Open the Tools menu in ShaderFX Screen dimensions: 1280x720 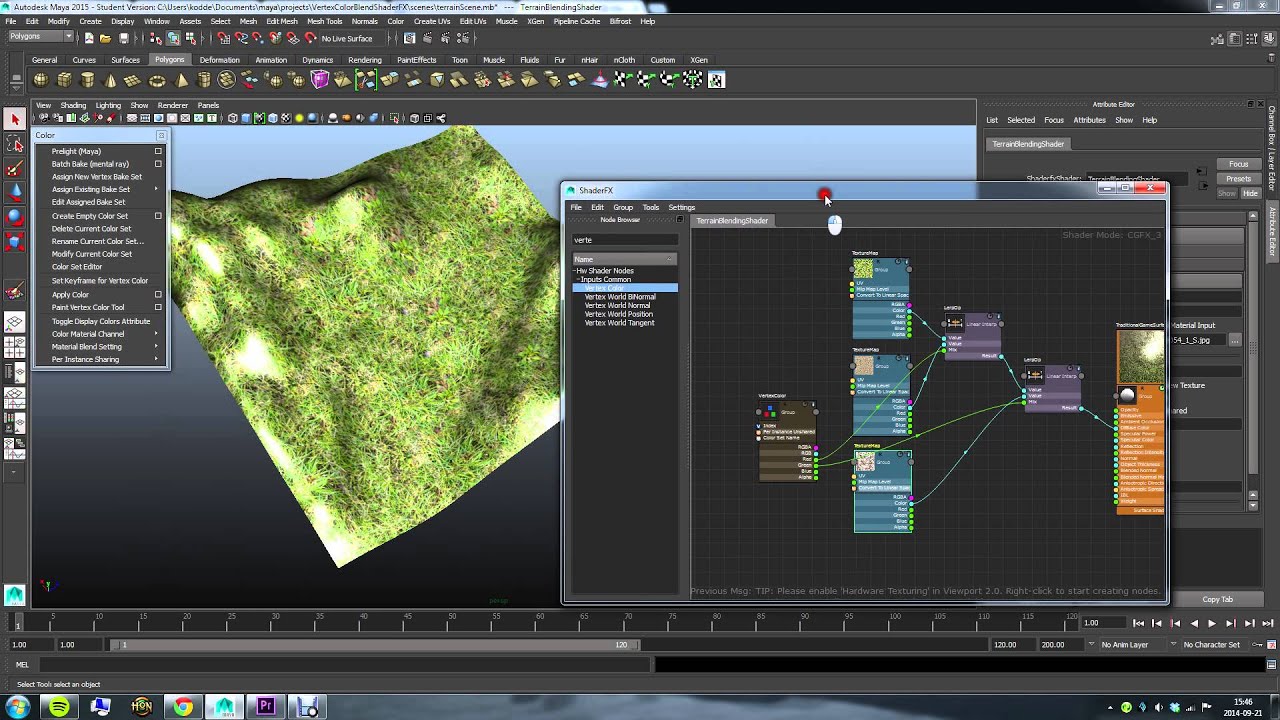pos(650,207)
